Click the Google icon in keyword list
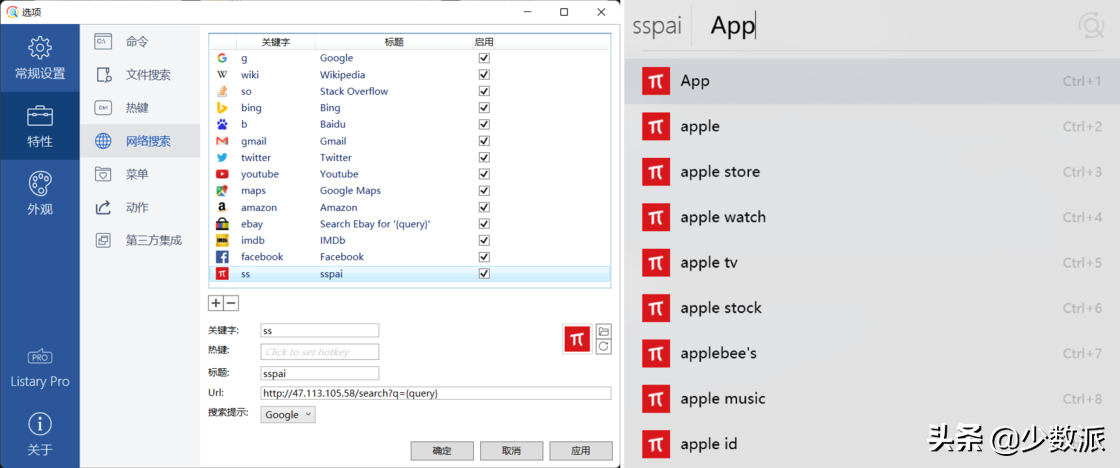Screen dimensions: 1120x468 coord(222,58)
